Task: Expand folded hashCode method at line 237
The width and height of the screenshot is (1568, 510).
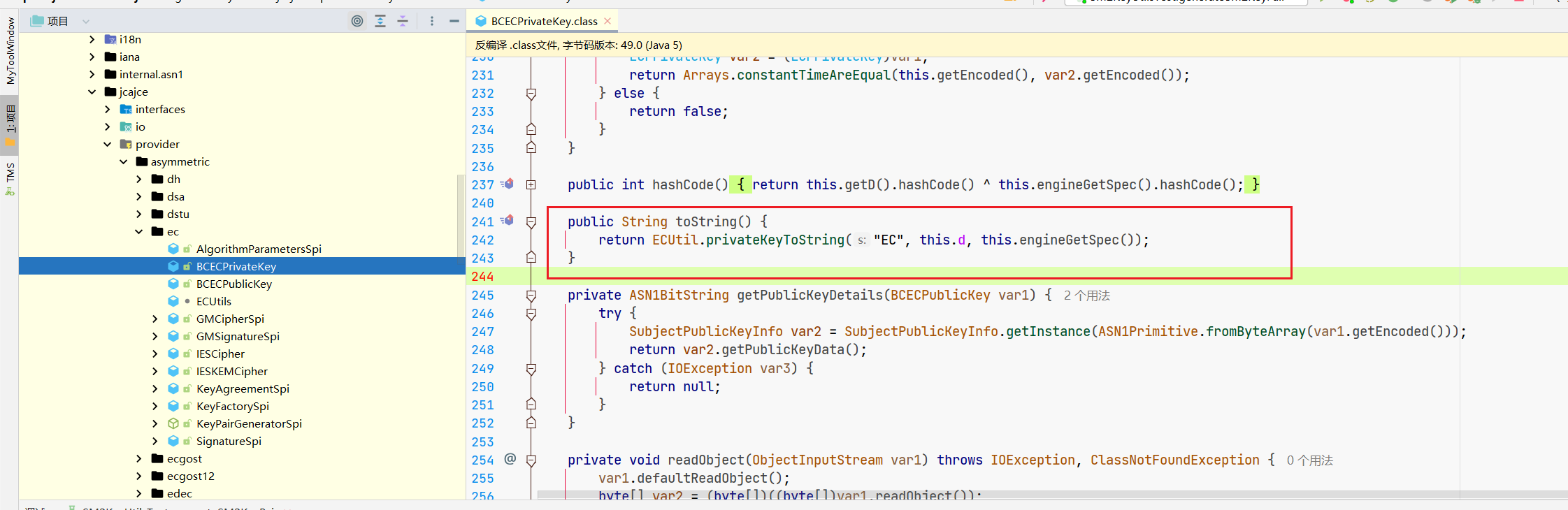Action: click(531, 185)
